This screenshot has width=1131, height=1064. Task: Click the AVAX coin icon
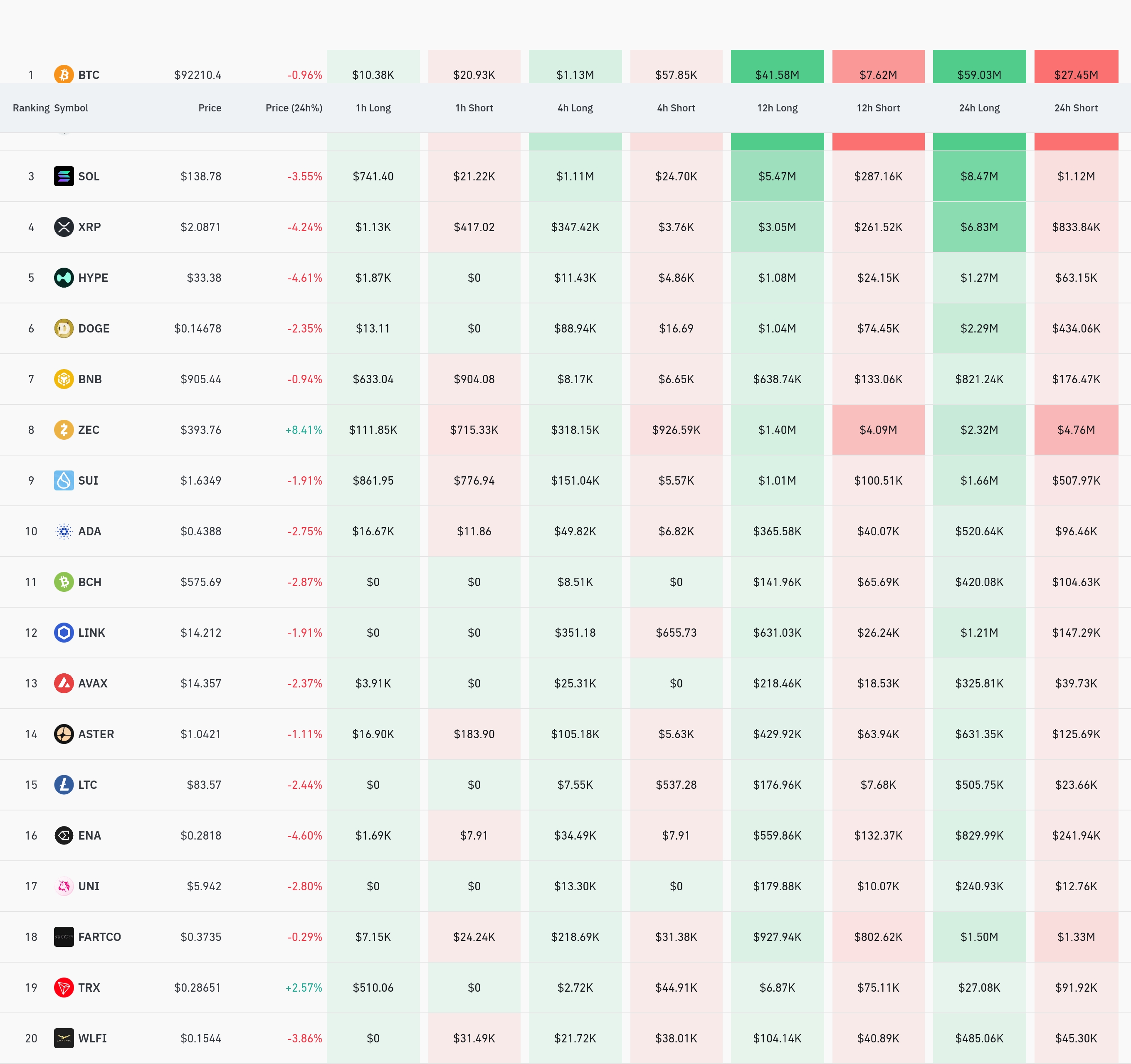(64, 683)
